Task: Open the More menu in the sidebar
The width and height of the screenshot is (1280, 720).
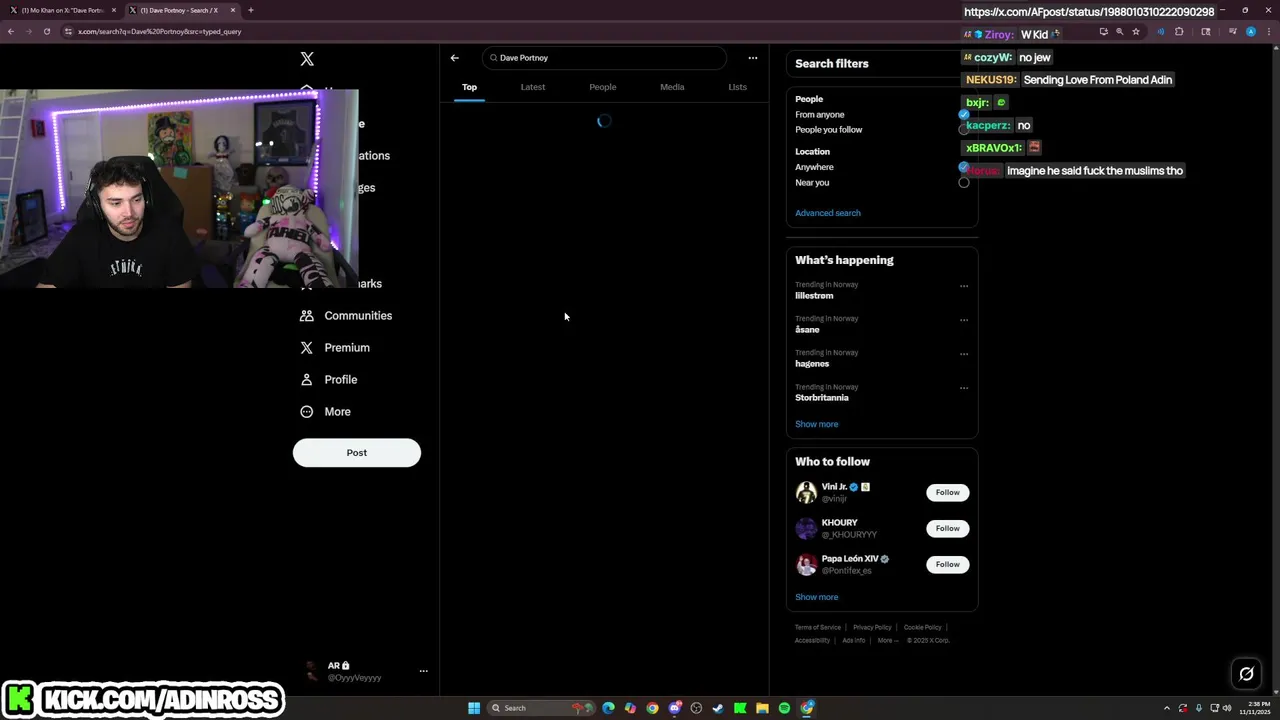Action: 325,411
